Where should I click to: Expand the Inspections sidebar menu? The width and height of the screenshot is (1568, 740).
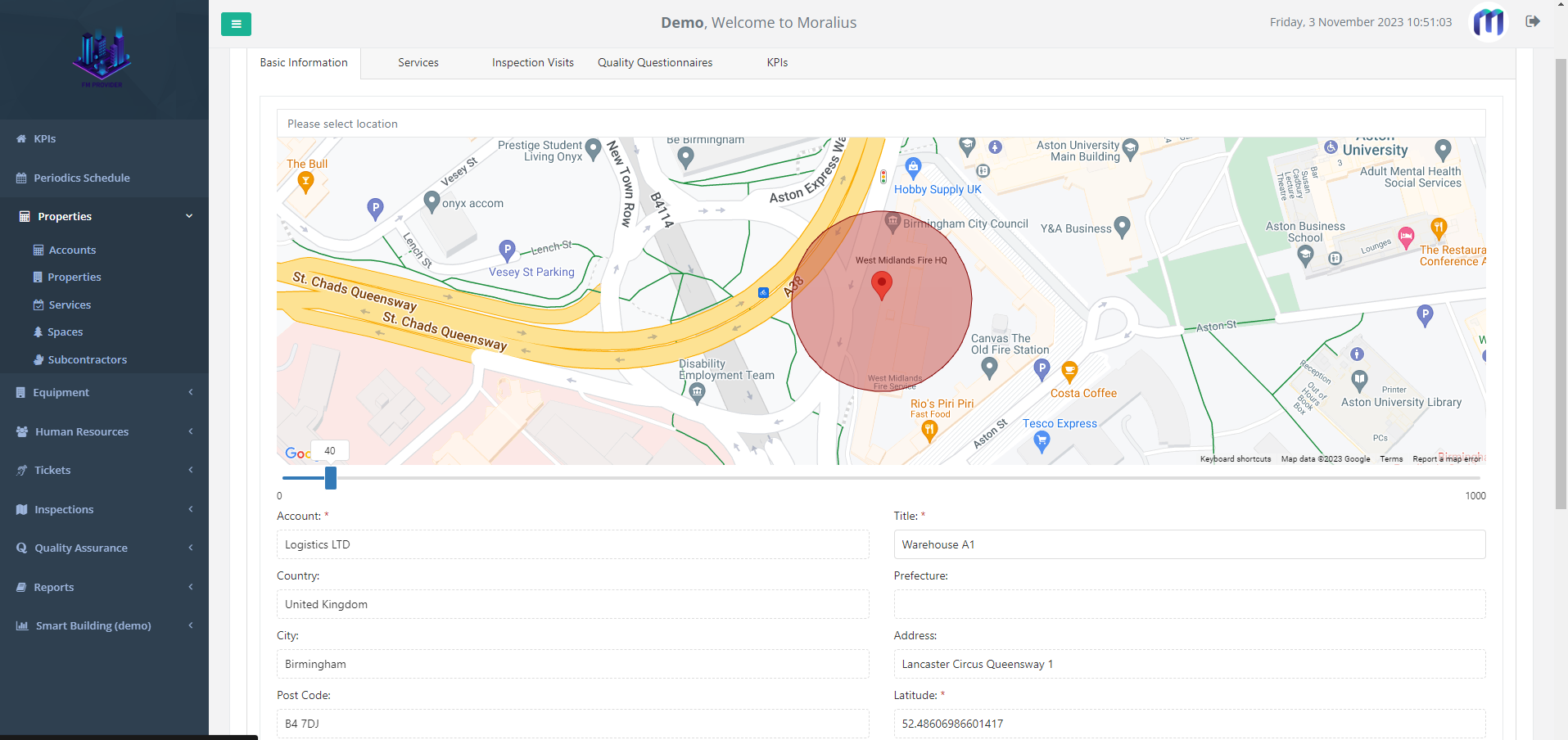pyautogui.click(x=191, y=509)
